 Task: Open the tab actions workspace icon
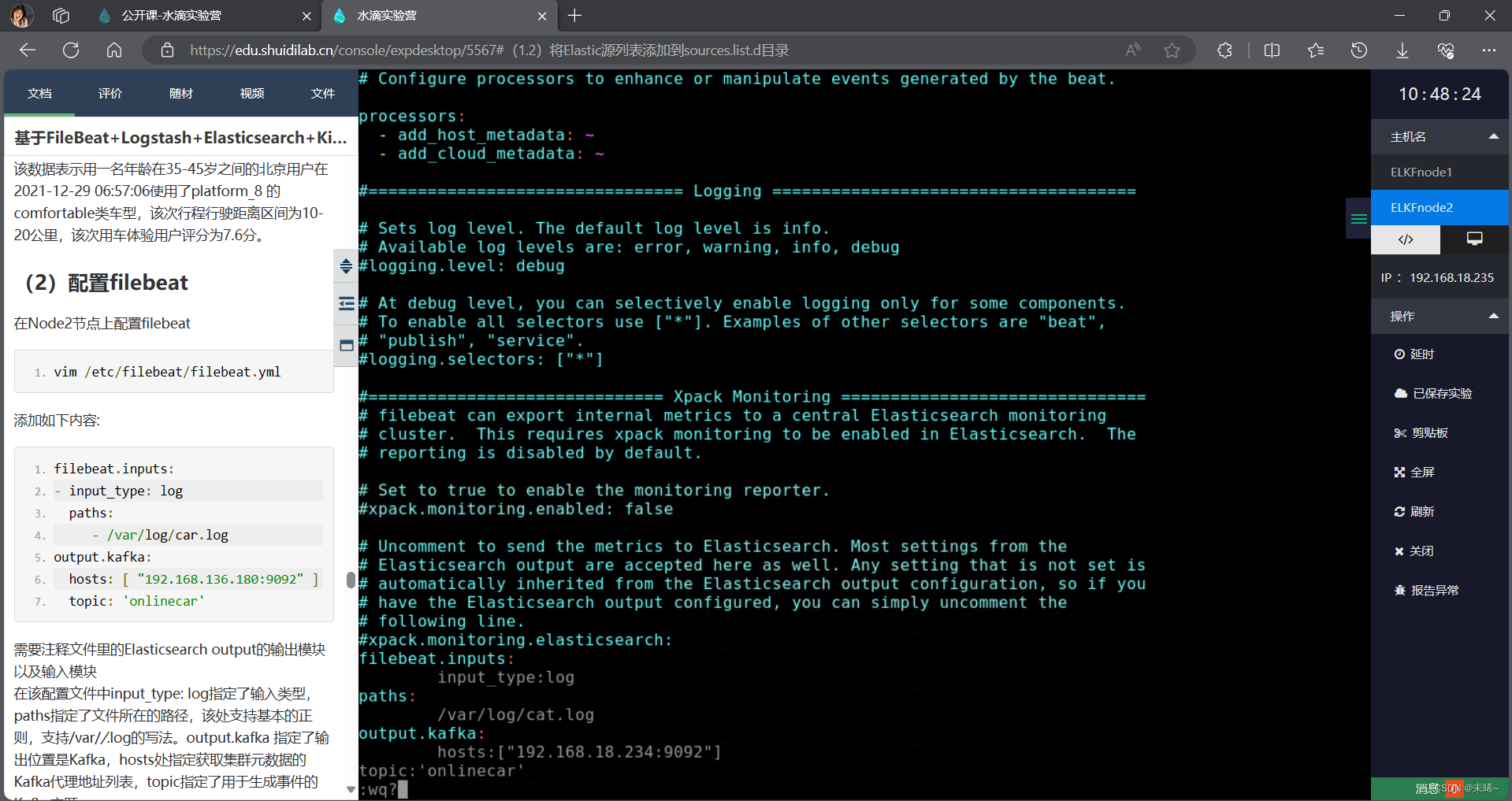click(x=61, y=15)
